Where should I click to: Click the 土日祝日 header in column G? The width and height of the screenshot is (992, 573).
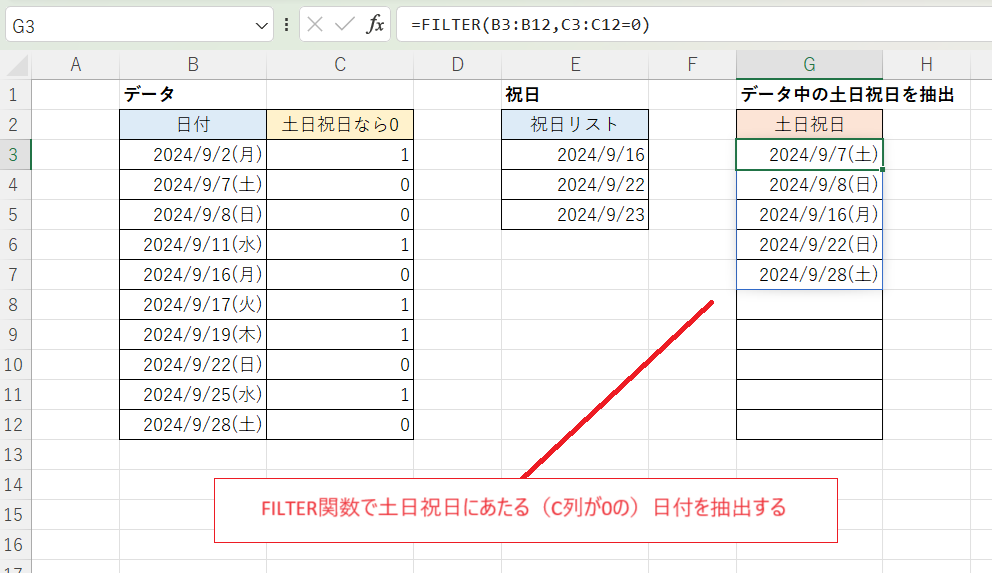point(809,125)
